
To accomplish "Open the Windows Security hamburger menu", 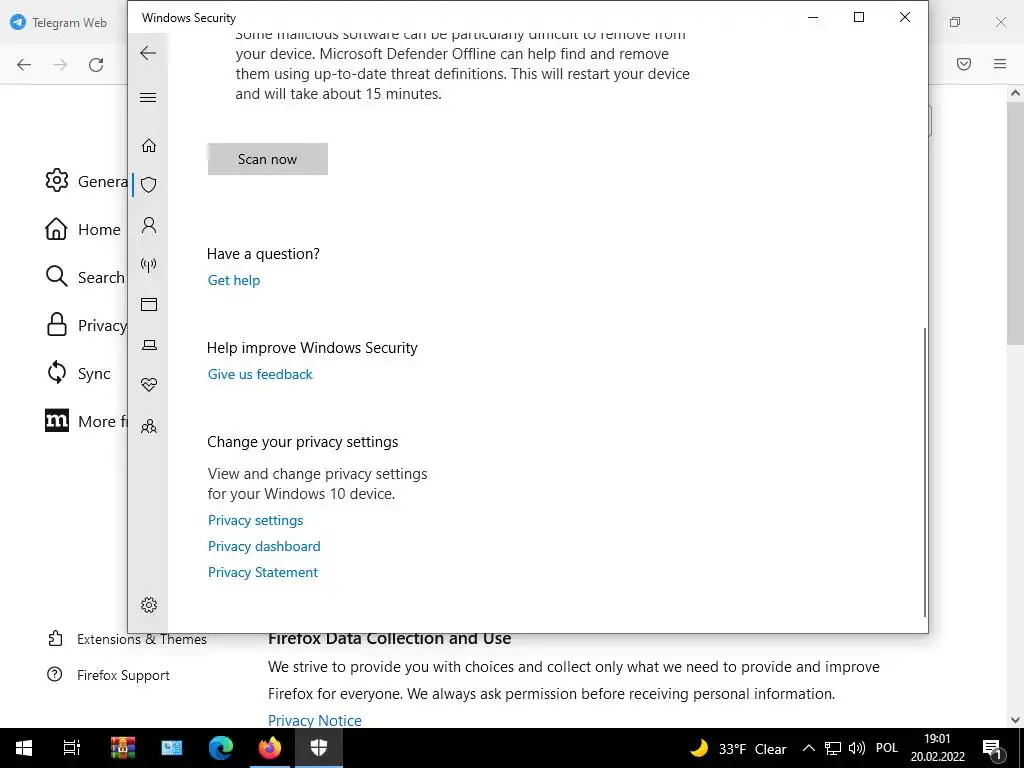I will pyautogui.click(x=148, y=97).
